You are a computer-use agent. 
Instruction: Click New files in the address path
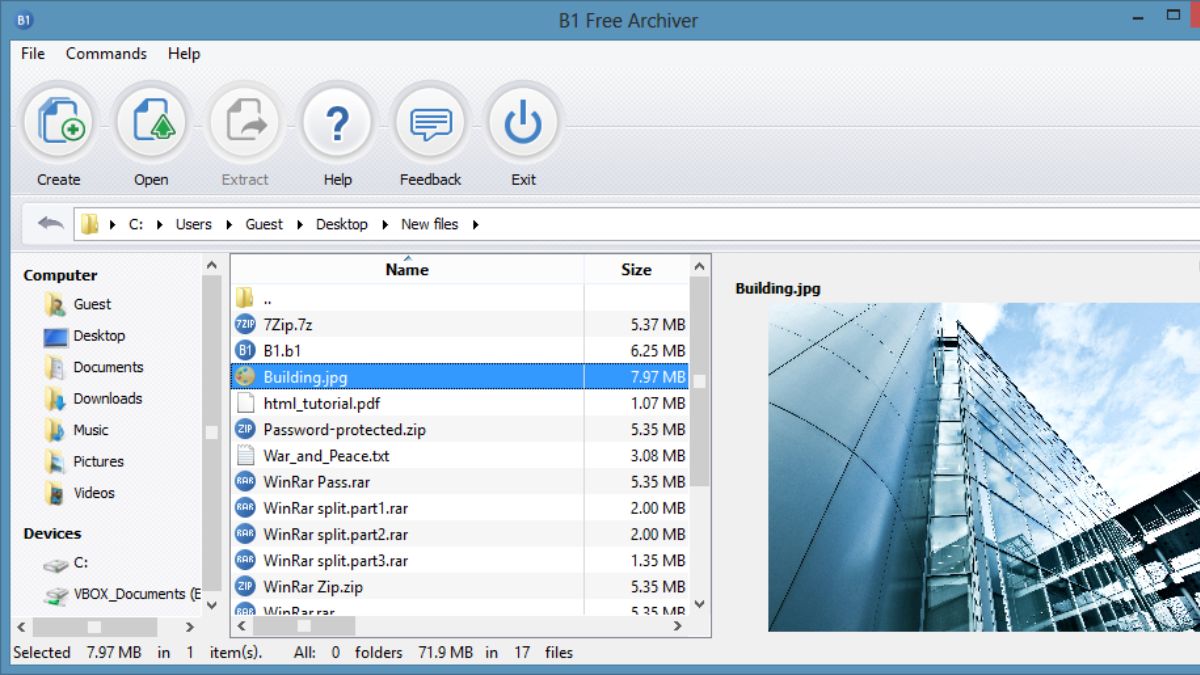click(x=430, y=224)
